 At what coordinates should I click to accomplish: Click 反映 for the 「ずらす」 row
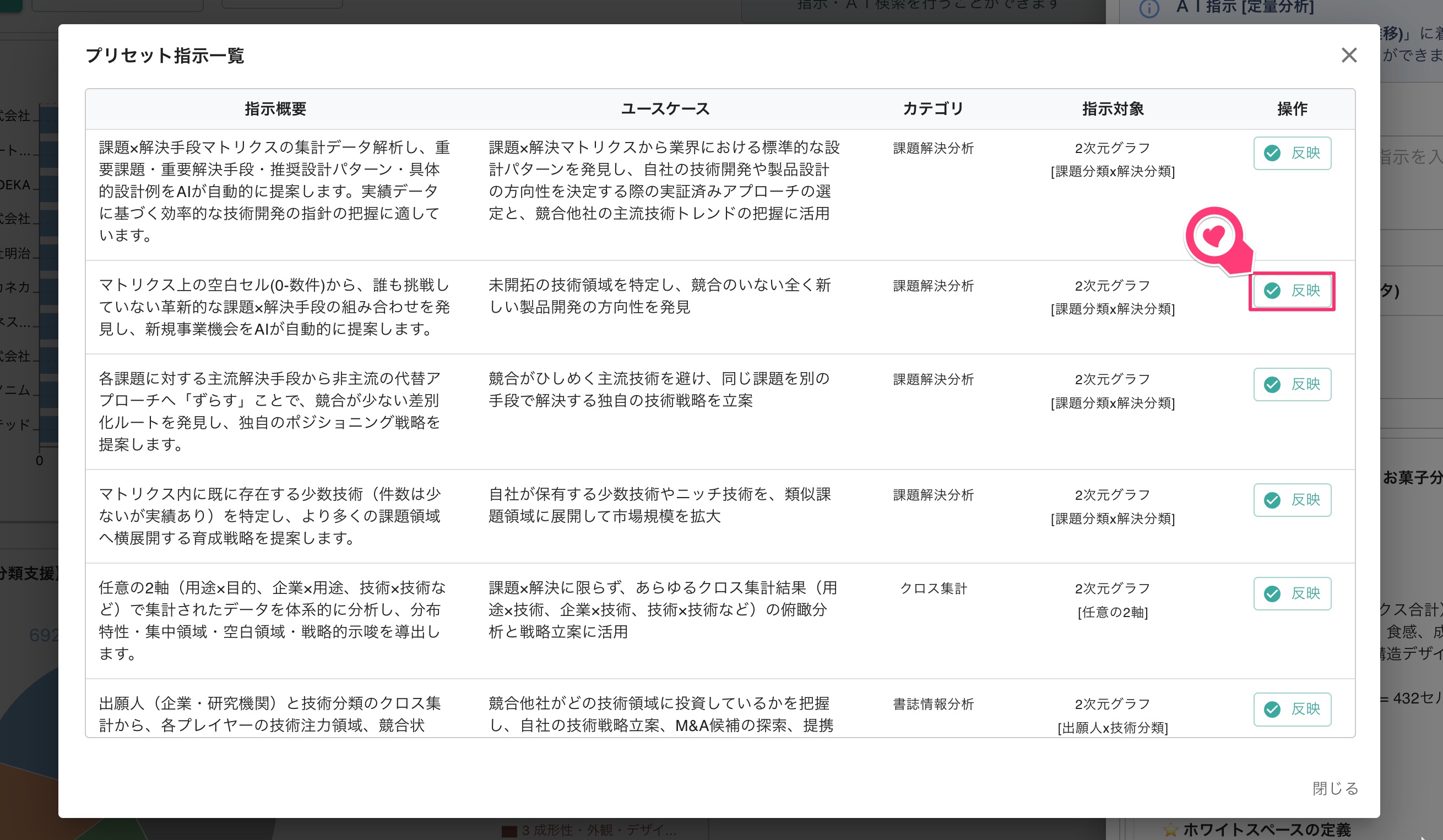point(1292,385)
